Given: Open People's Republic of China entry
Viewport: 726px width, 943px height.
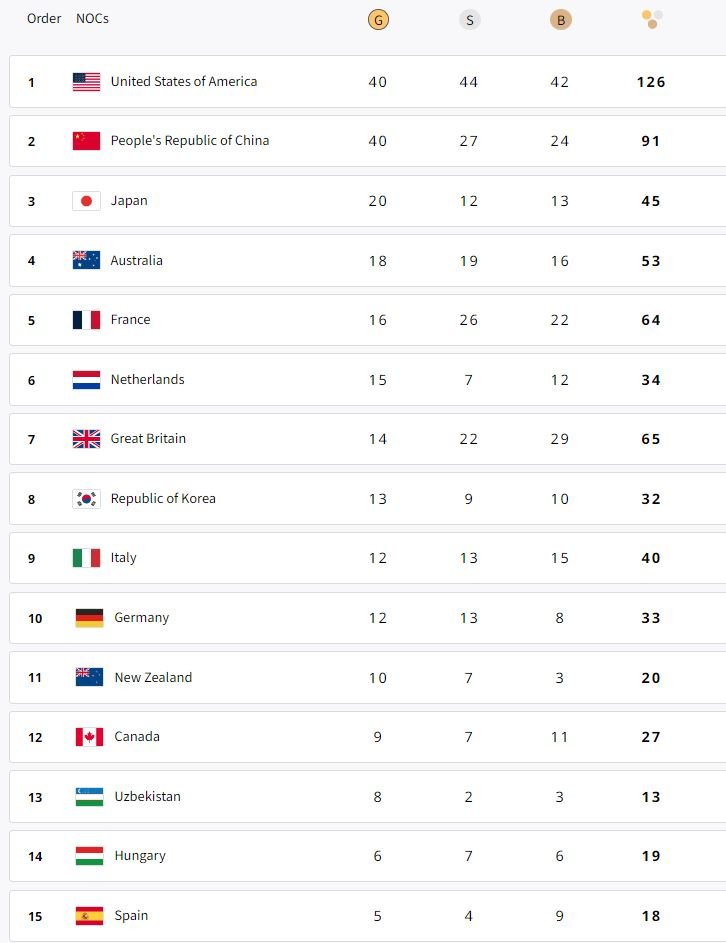Looking at the screenshot, I should (x=189, y=141).
